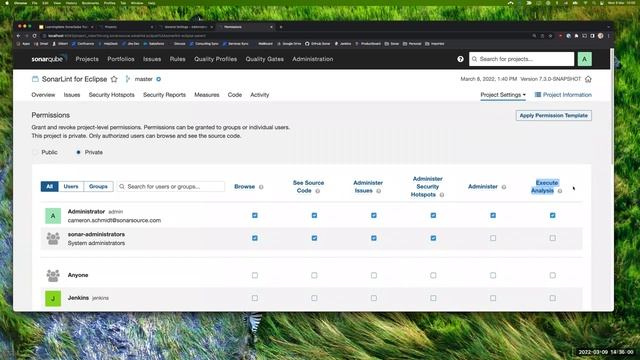Click the browser address bar

tap(286, 36)
